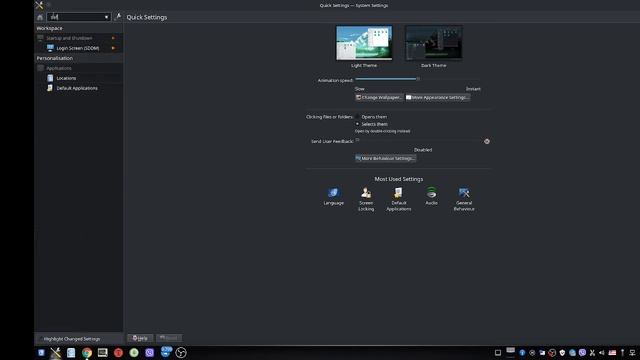Click the red circle tray icon
Viewport: 640px width, 360px height.
click(552, 353)
